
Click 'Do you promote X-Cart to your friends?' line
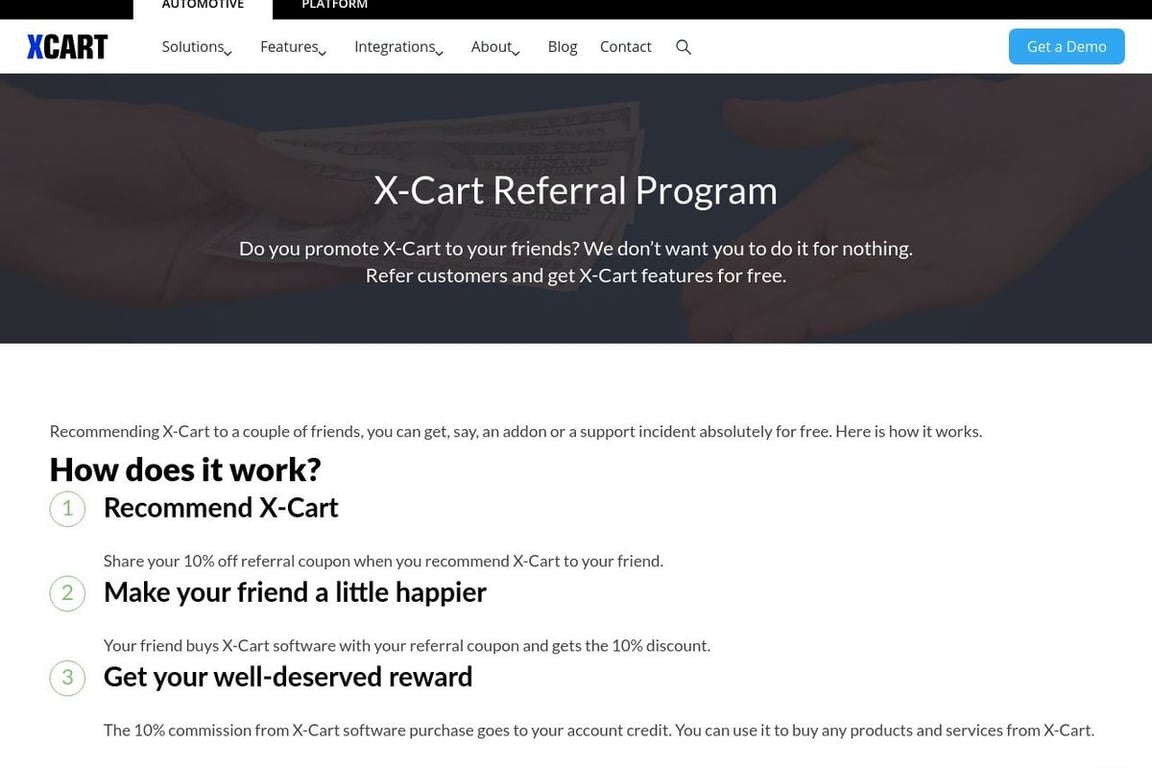pos(575,248)
